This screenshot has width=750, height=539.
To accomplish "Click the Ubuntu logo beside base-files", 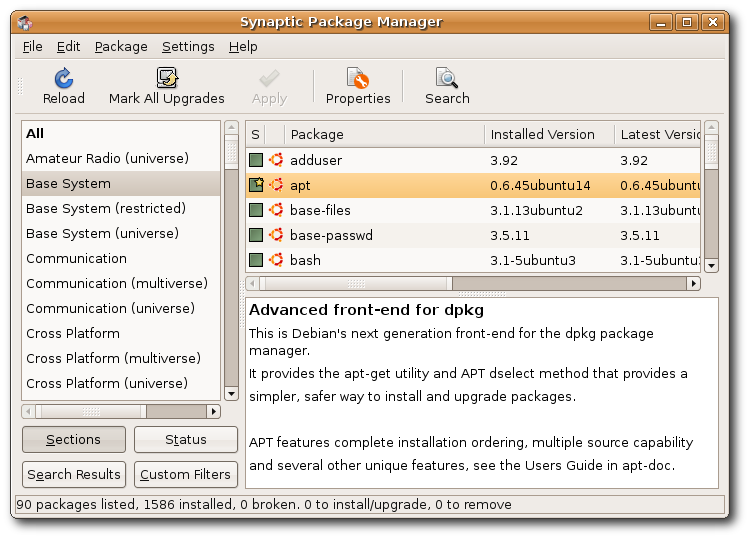I will tap(276, 210).
